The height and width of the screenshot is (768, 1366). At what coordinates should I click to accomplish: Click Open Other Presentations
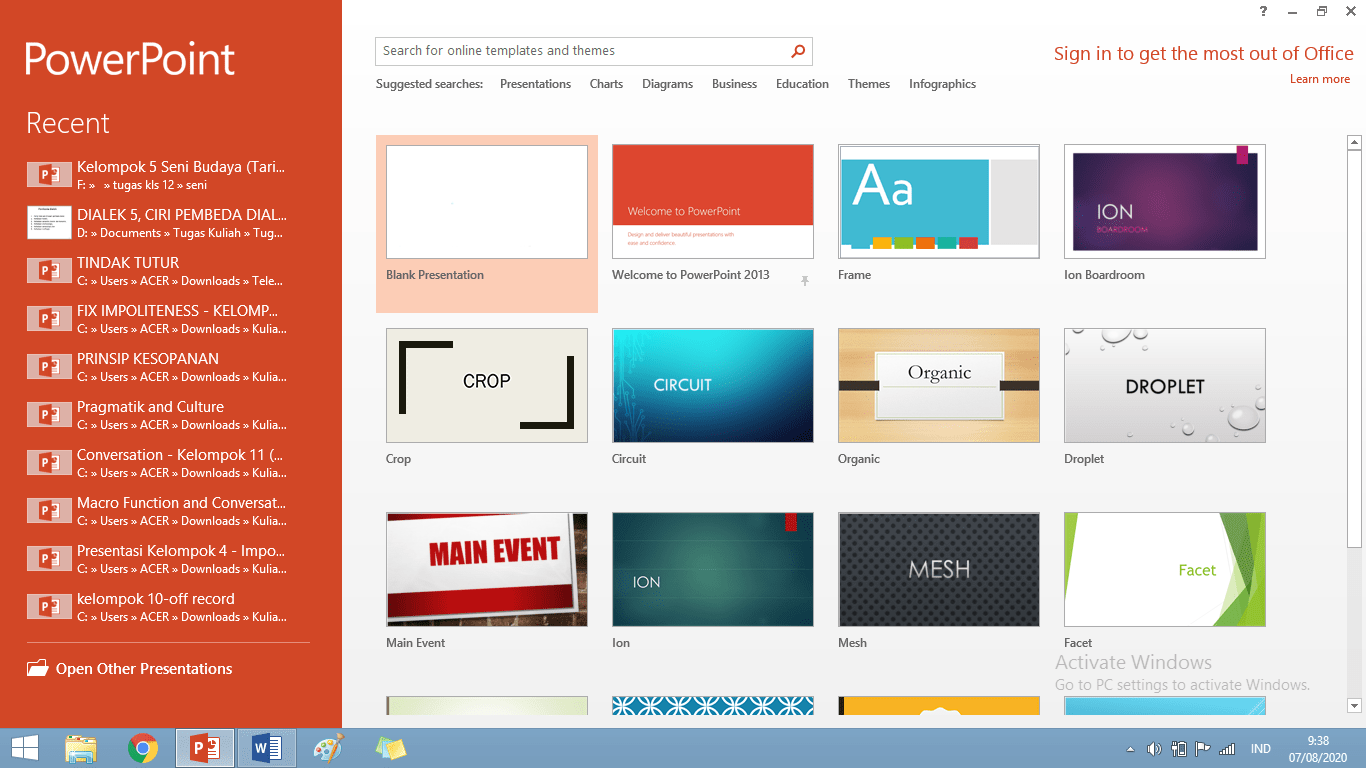tap(144, 669)
